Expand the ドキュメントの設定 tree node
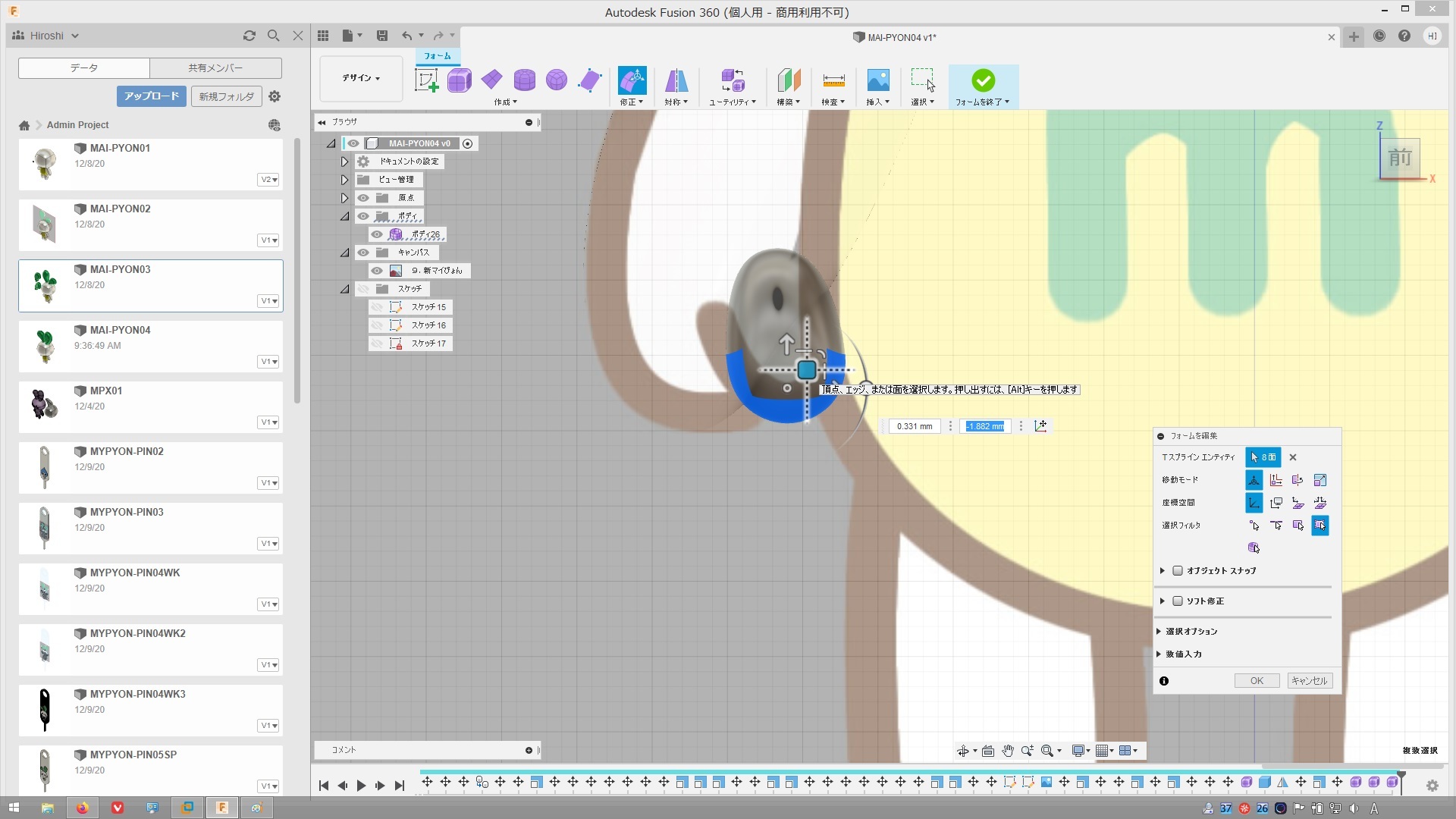Image resolution: width=1456 pixels, height=819 pixels. [x=344, y=162]
